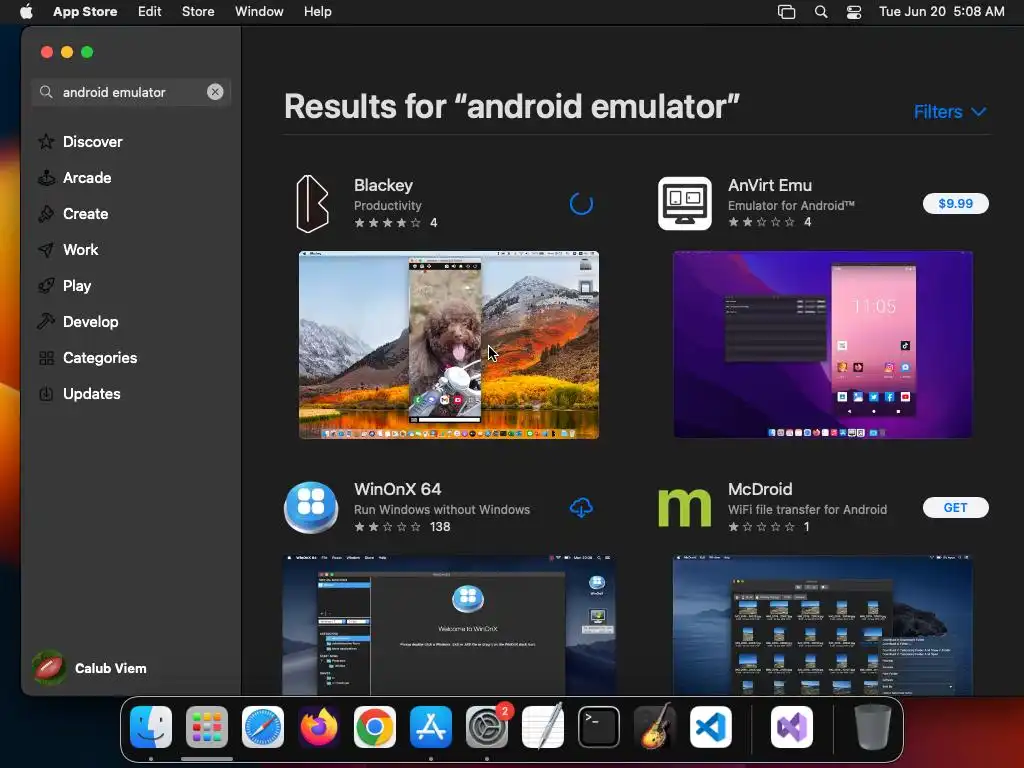Open Control Center in menu bar

(854, 12)
